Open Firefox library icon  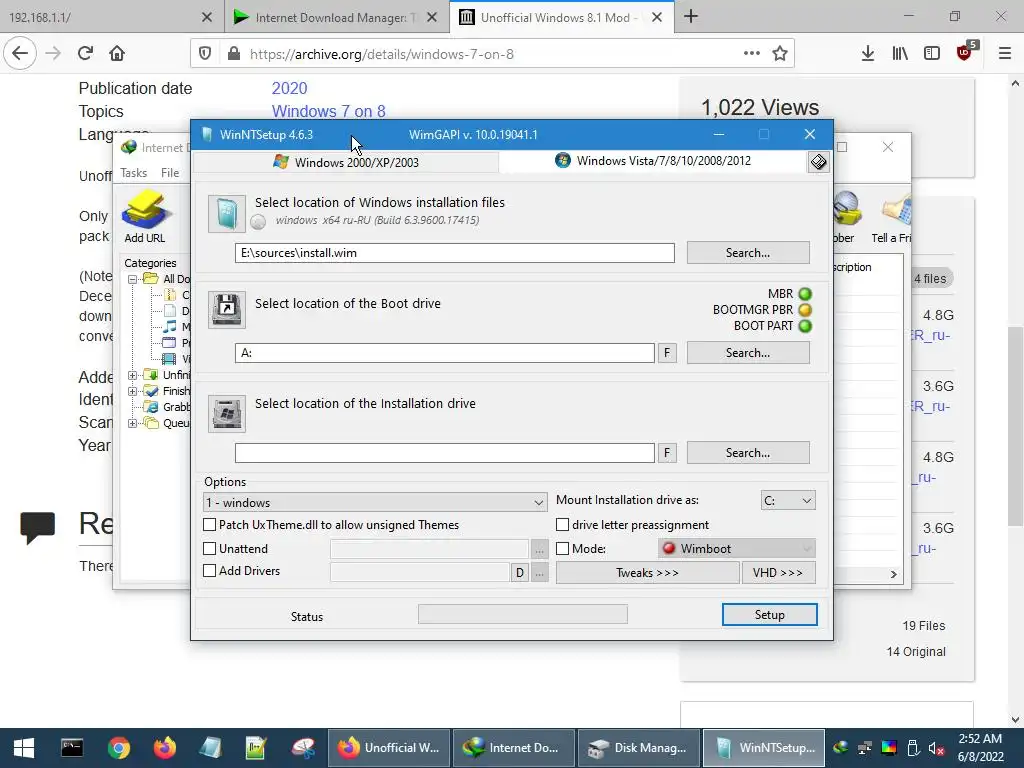(900, 54)
